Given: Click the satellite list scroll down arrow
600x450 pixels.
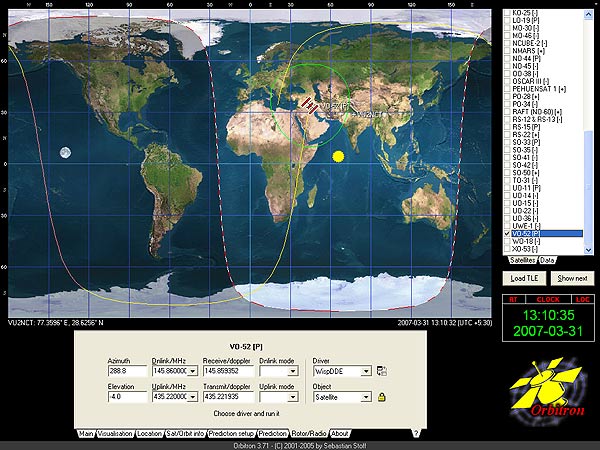Looking at the screenshot, I should [589, 250].
